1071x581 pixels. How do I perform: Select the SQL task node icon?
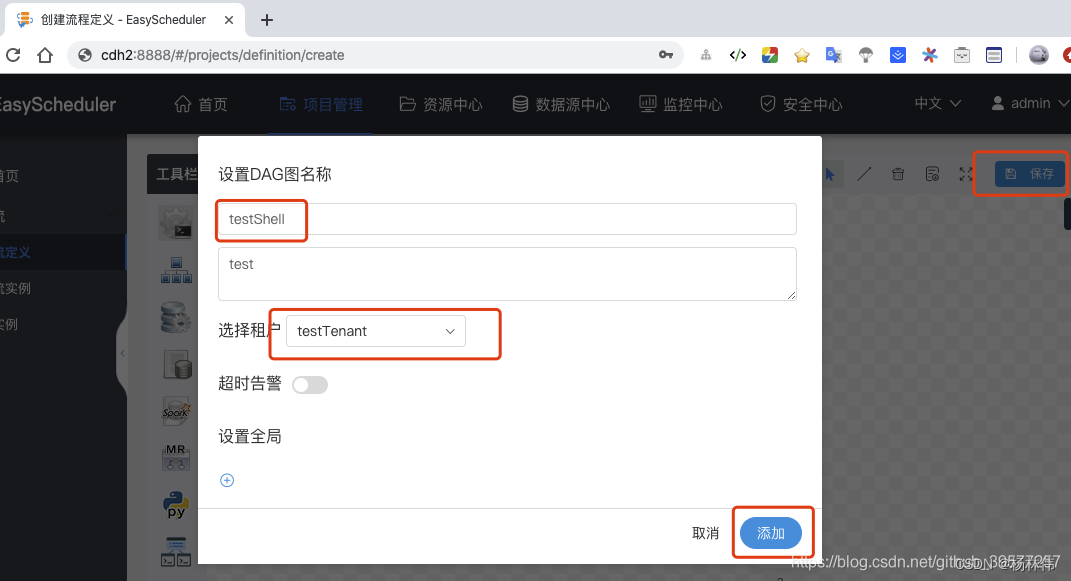178,365
